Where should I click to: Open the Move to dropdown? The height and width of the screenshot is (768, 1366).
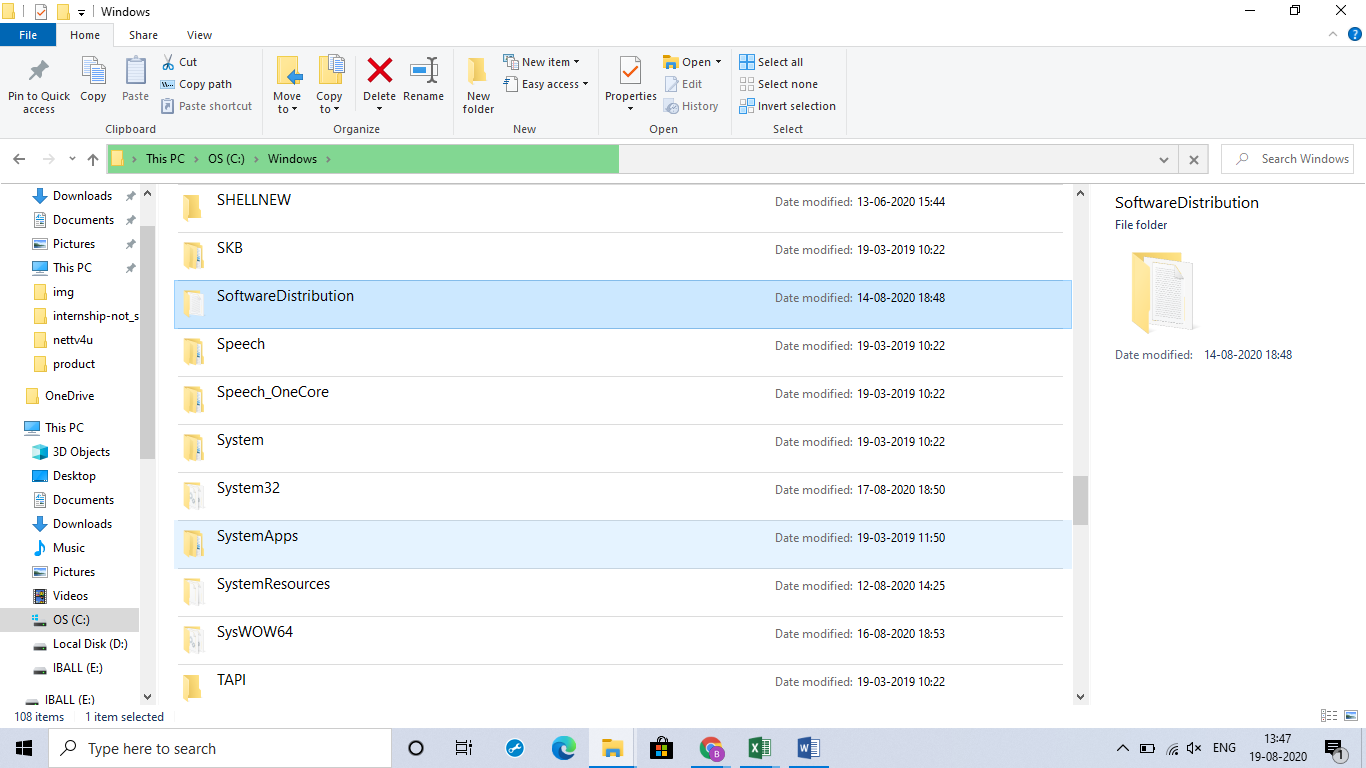point(287,84)
